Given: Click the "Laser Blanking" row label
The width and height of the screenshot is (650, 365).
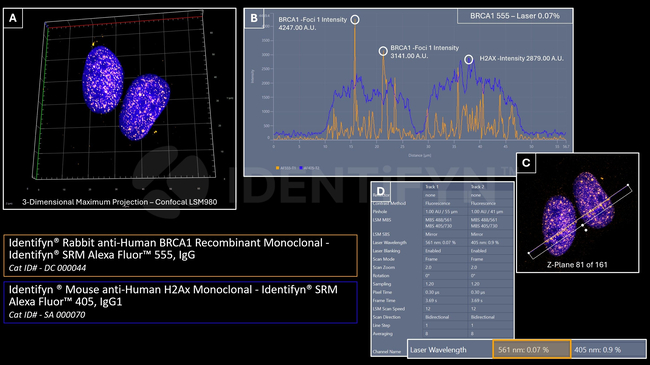Looking at the screenshot, I should [386, 251].
